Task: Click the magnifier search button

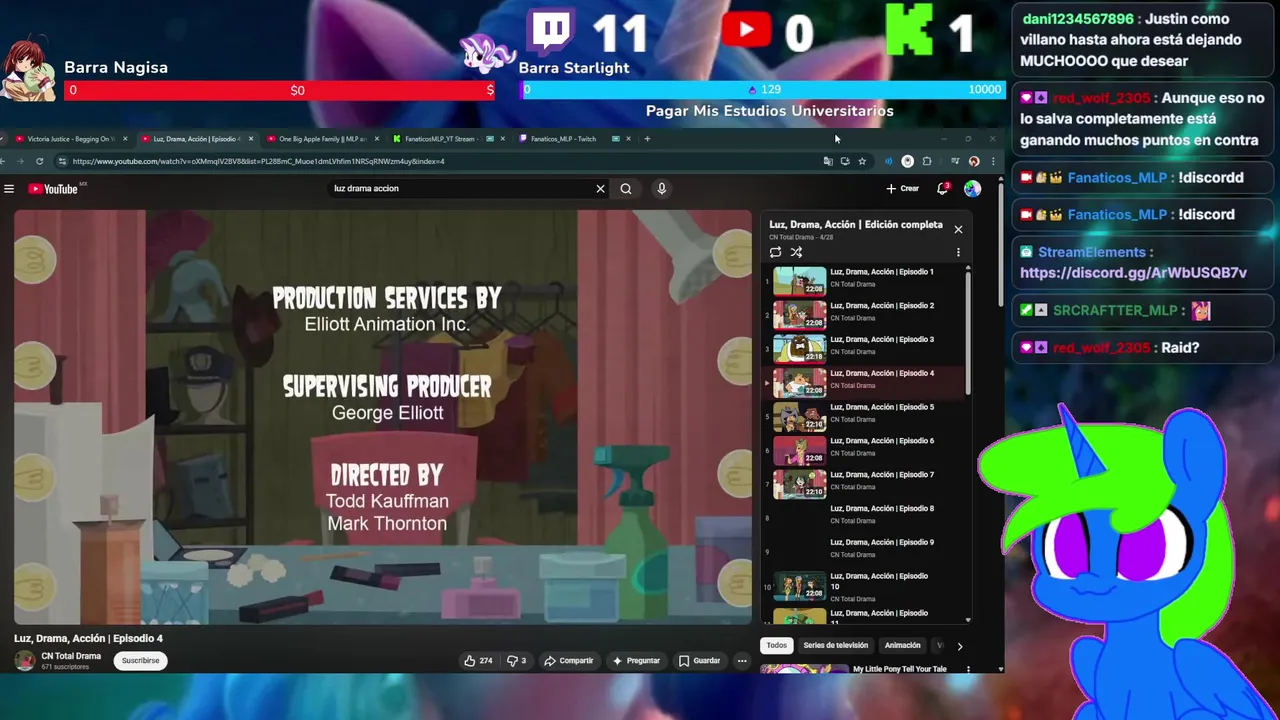Action: click(626, 189)
